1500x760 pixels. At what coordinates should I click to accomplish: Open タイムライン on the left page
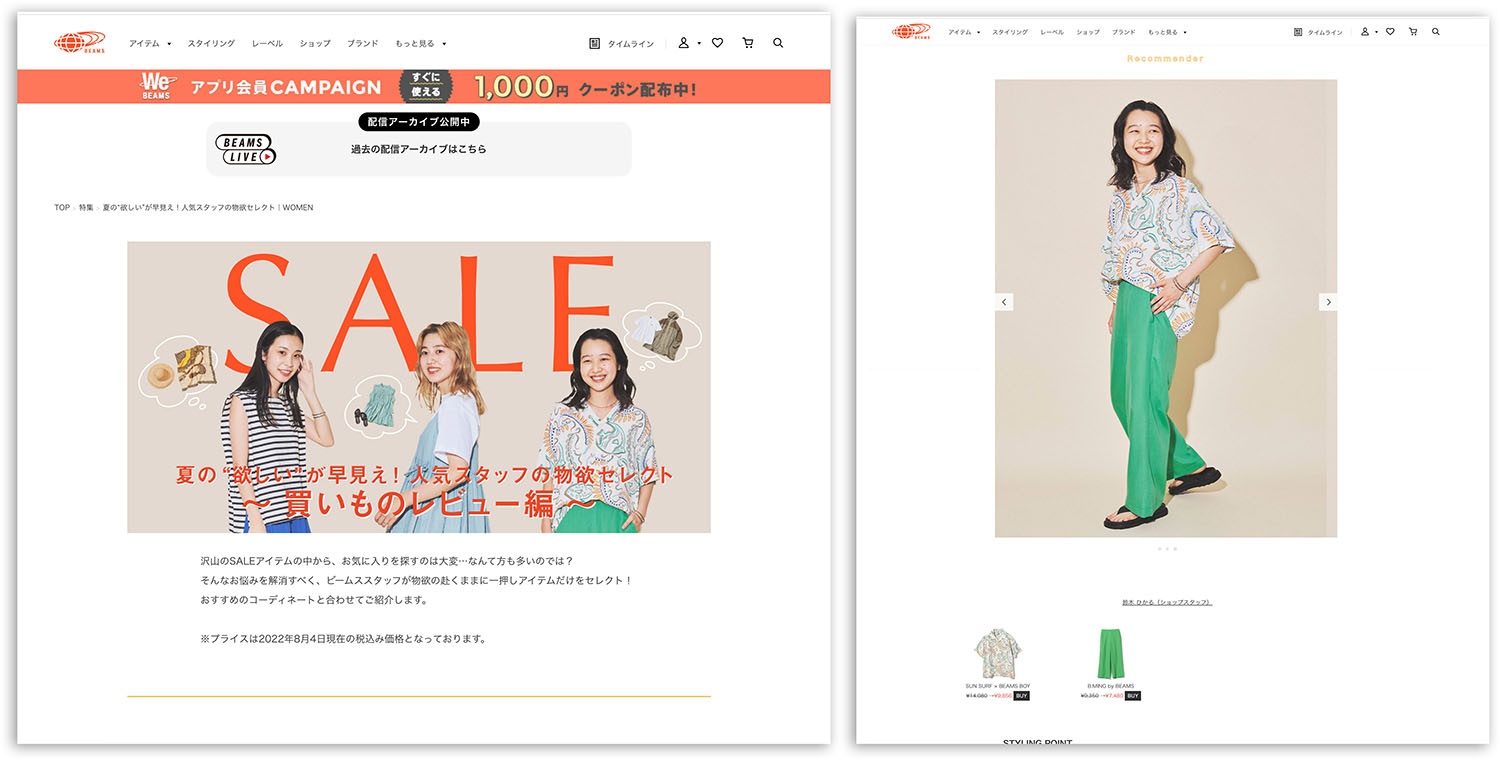(x=622, y=43)
